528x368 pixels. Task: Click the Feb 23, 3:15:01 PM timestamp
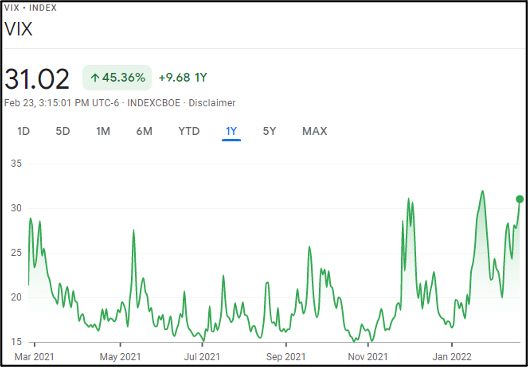tap(62, 103)
